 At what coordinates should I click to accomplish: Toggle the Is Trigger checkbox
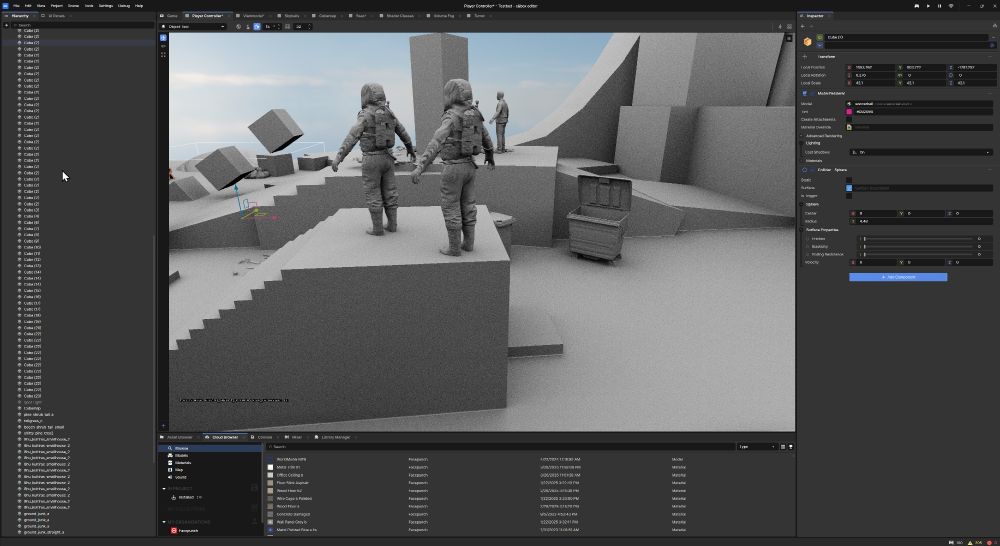849,196
